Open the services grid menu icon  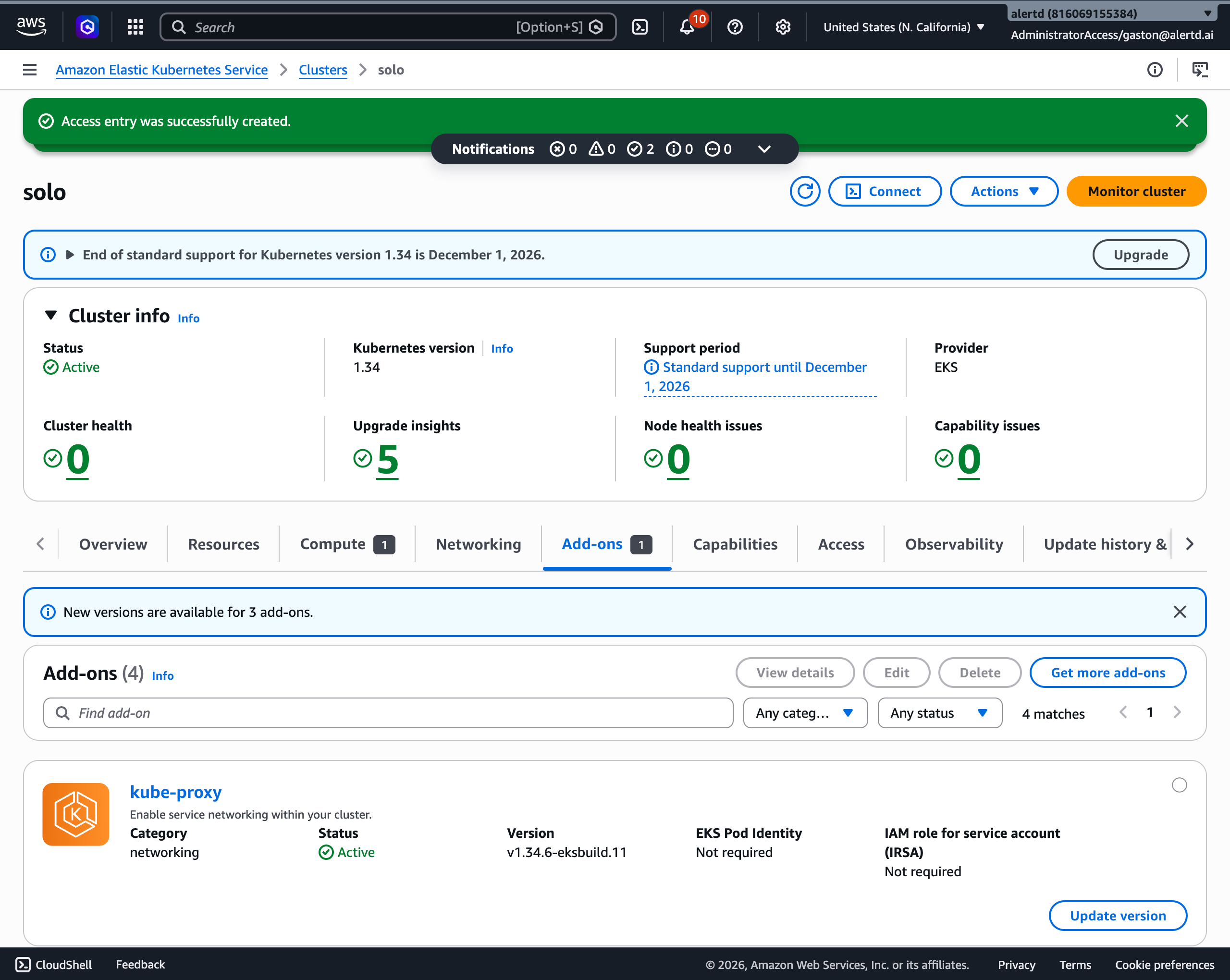(135, 27)
